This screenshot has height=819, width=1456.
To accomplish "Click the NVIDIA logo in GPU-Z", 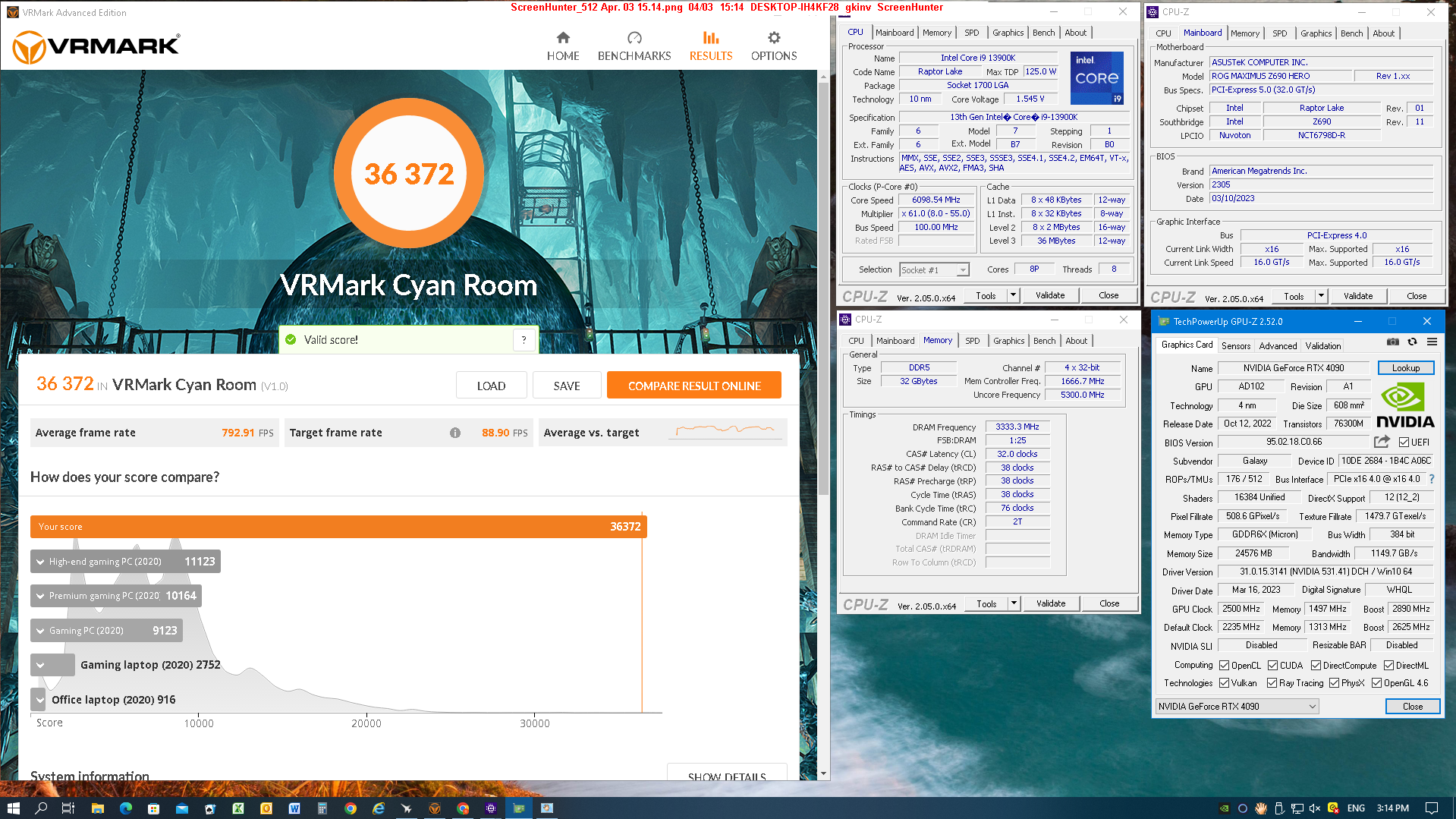I will [1405, 406].
